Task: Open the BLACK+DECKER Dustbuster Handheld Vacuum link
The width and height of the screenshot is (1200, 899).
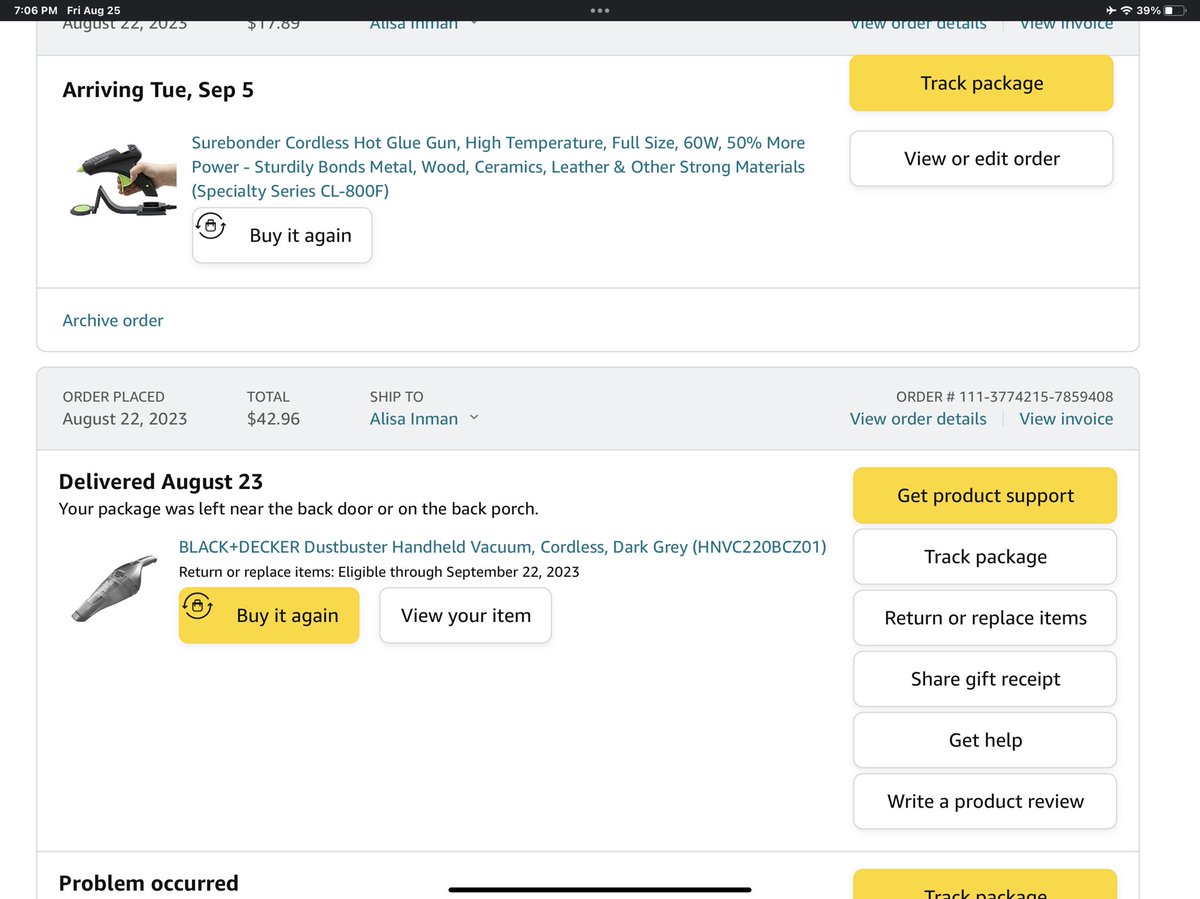Action: [x=502, y=547]
